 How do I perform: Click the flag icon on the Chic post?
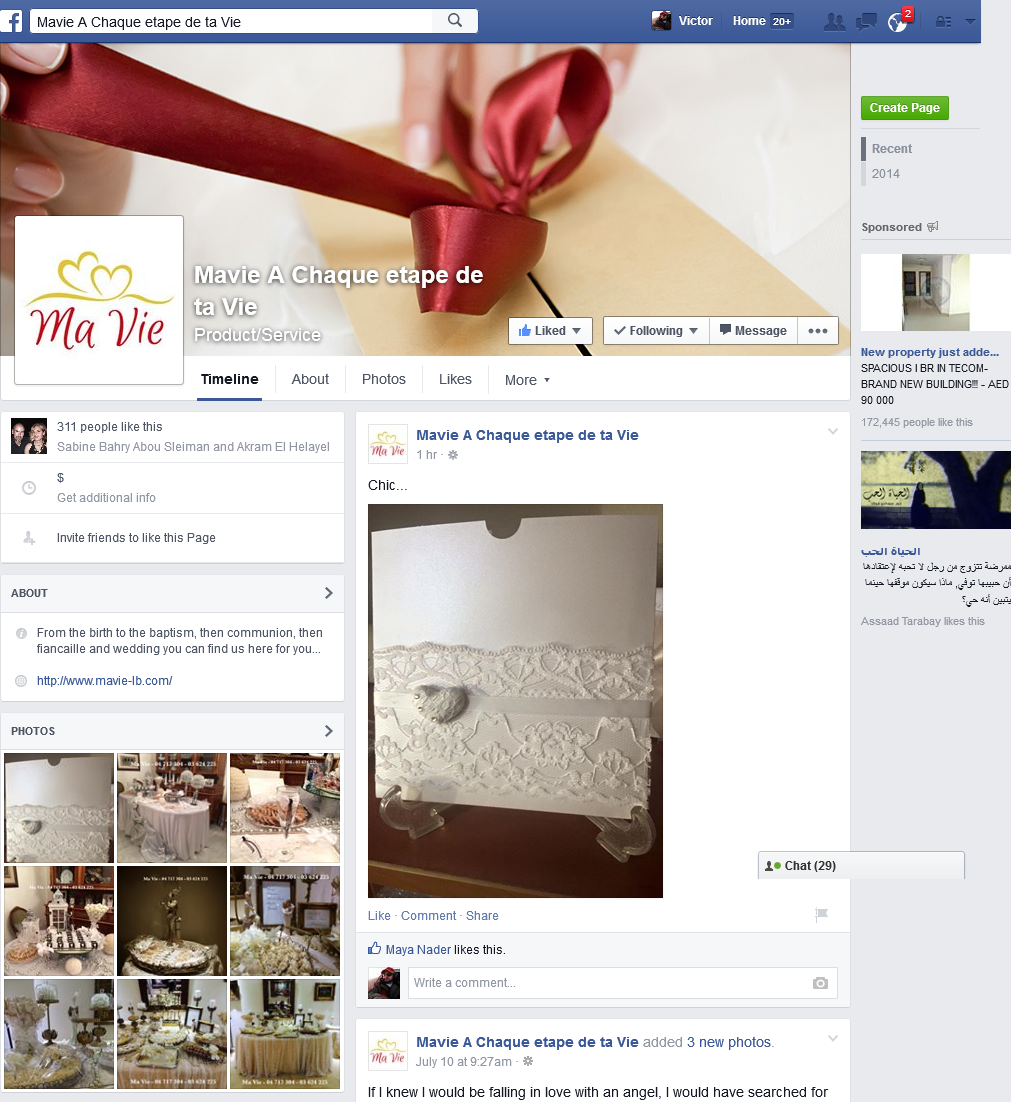[821, 914]
